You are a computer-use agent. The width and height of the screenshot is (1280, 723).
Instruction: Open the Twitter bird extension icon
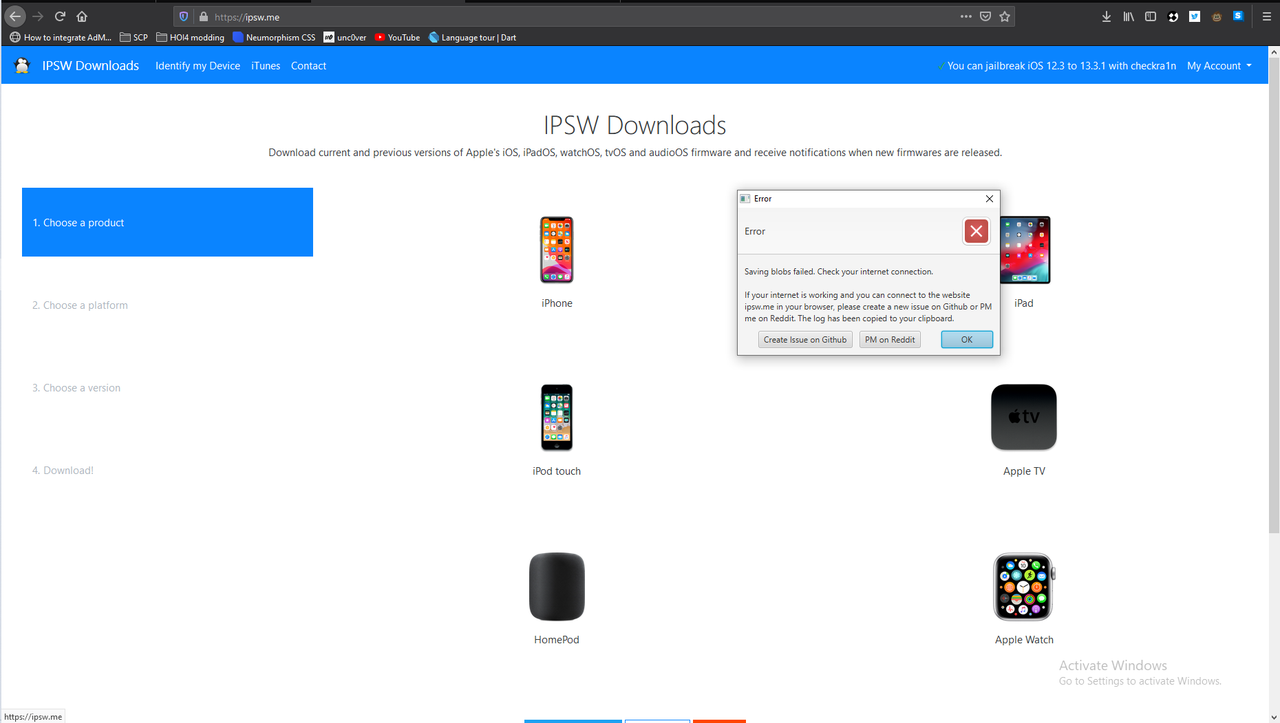pos(1195,16)
